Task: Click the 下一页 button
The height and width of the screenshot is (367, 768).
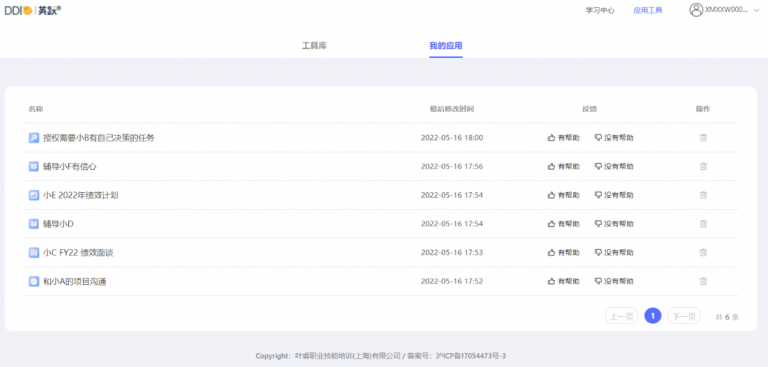Action: (684, 316)
